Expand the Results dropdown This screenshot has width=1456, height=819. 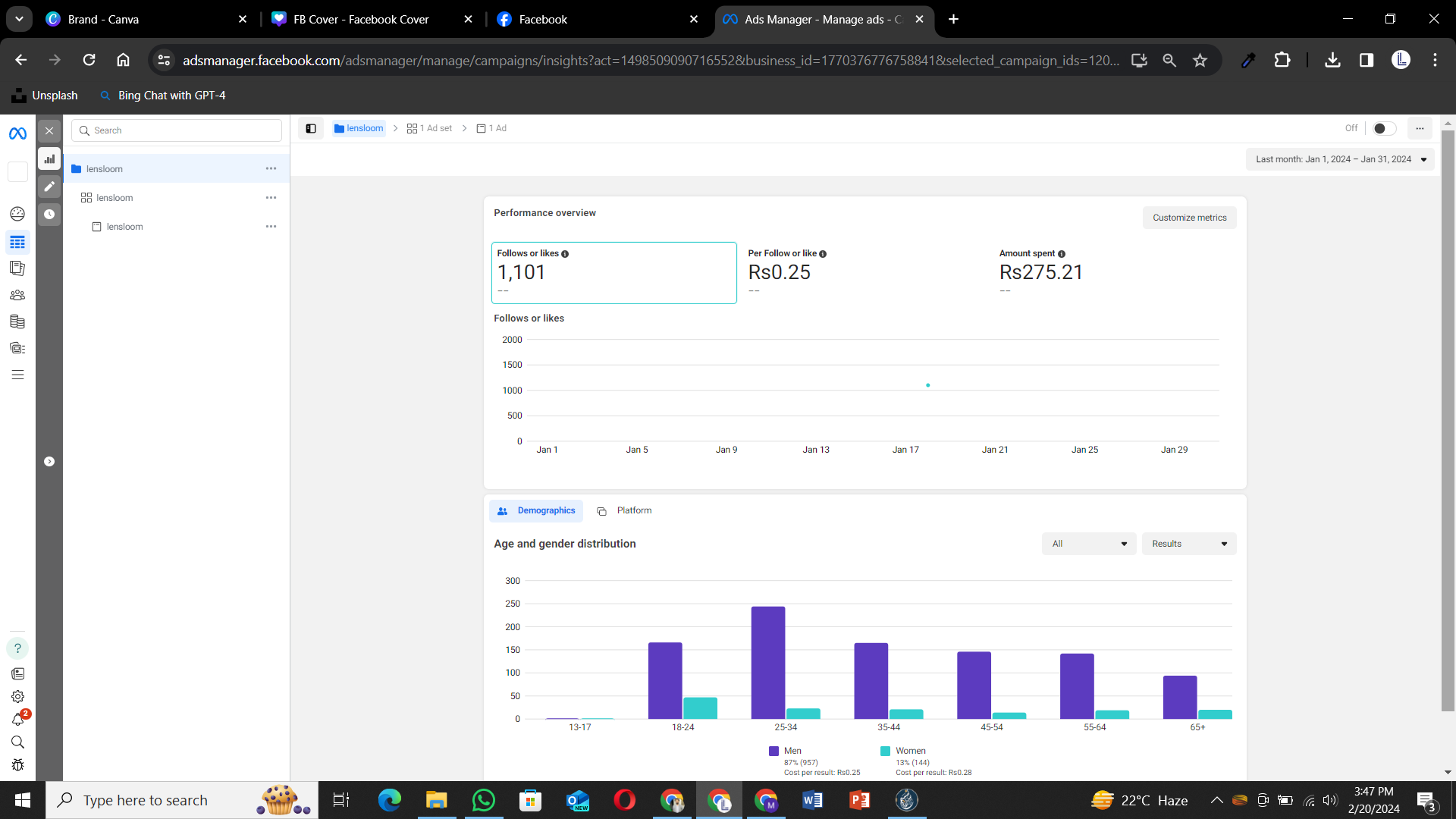(x=1188, y=544)
